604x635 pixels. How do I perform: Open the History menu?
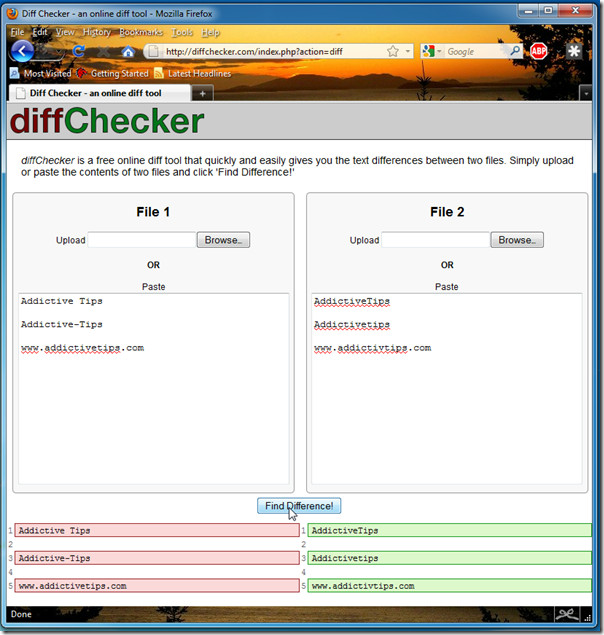click(x=97, y=32)
